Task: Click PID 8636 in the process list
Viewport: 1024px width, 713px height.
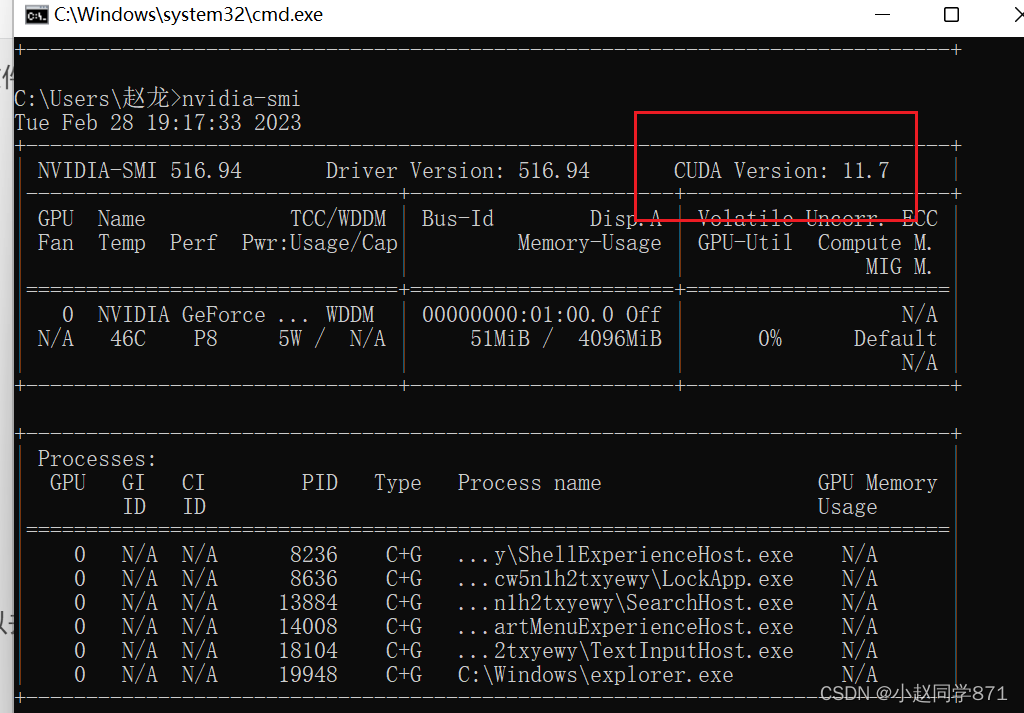Action: (314, 579)
